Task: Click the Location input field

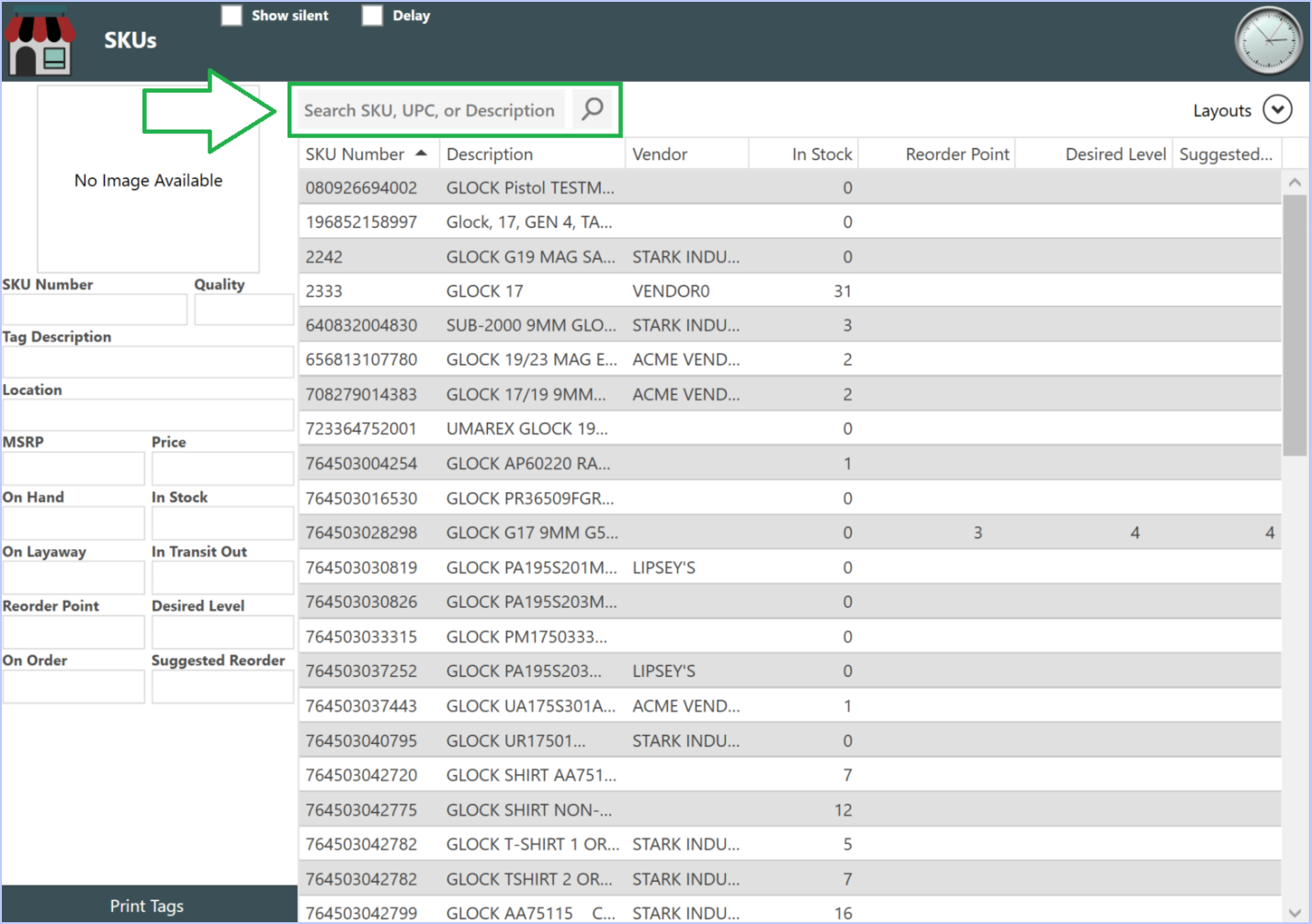Action: (148, 414)
